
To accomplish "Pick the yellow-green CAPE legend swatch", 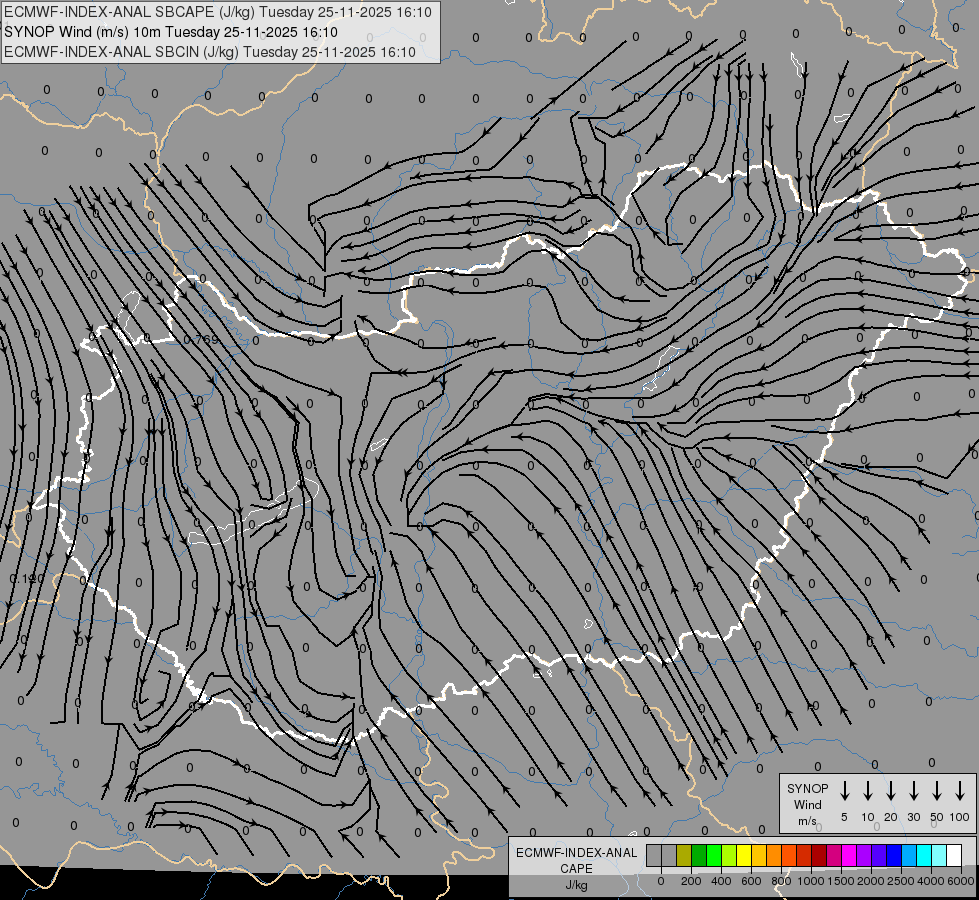I will point(729,855).
